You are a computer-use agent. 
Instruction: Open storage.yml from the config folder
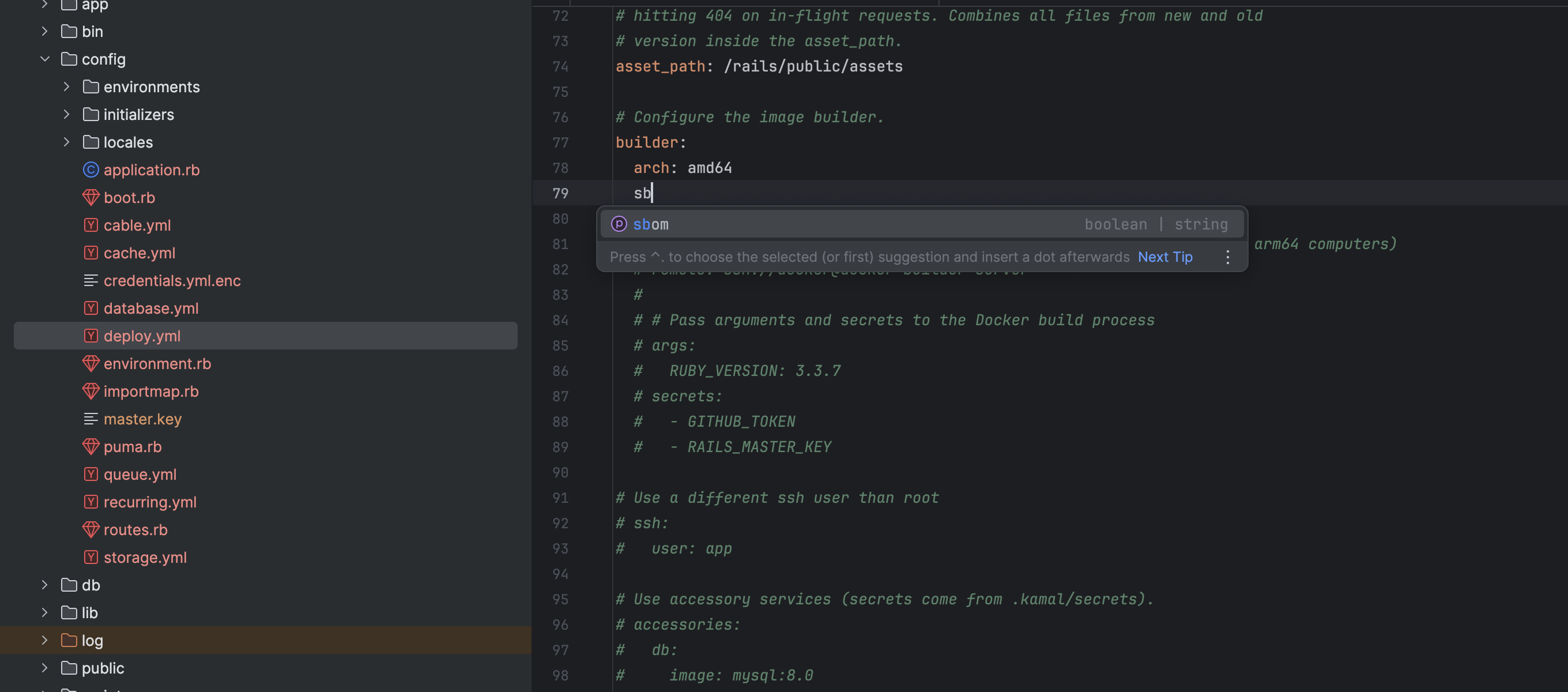[145, 558]
